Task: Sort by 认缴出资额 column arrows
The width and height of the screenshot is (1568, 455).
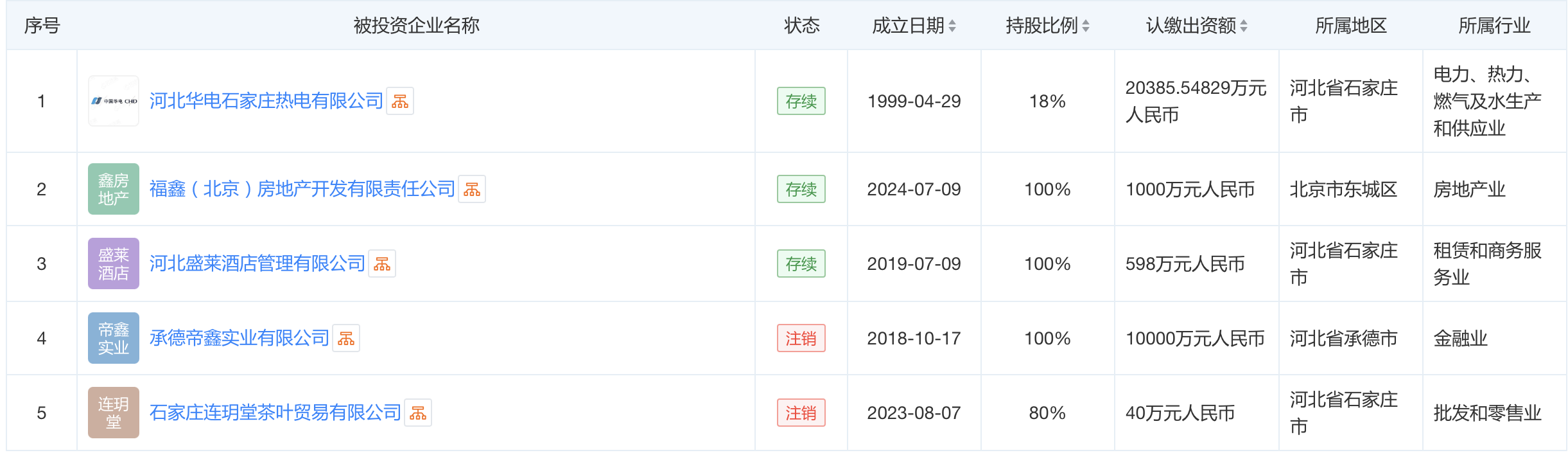Action: click(1244, 26)
